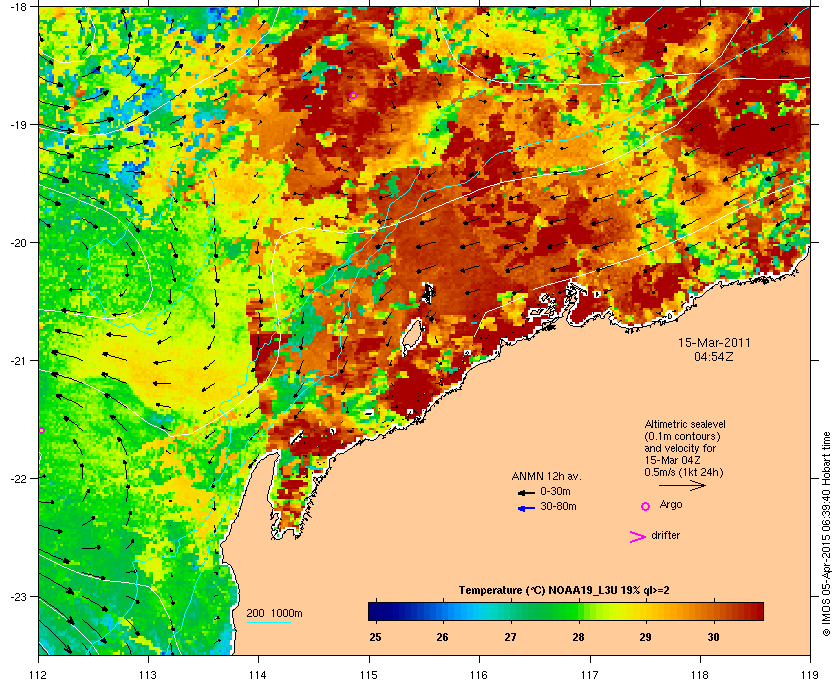840x680 pixels.
Task: Click the longitude axis label 116
Action: (x=479, y=675)
